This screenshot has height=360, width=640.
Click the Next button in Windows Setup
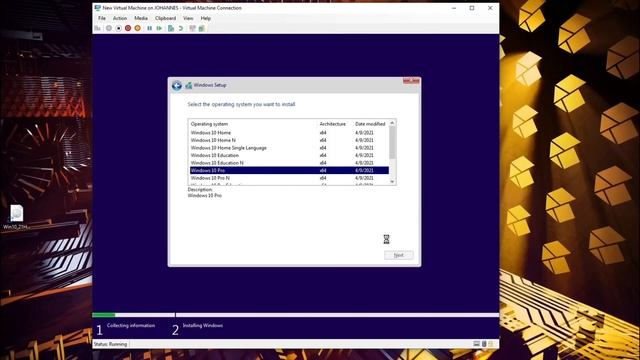click(x=399, y=255)
